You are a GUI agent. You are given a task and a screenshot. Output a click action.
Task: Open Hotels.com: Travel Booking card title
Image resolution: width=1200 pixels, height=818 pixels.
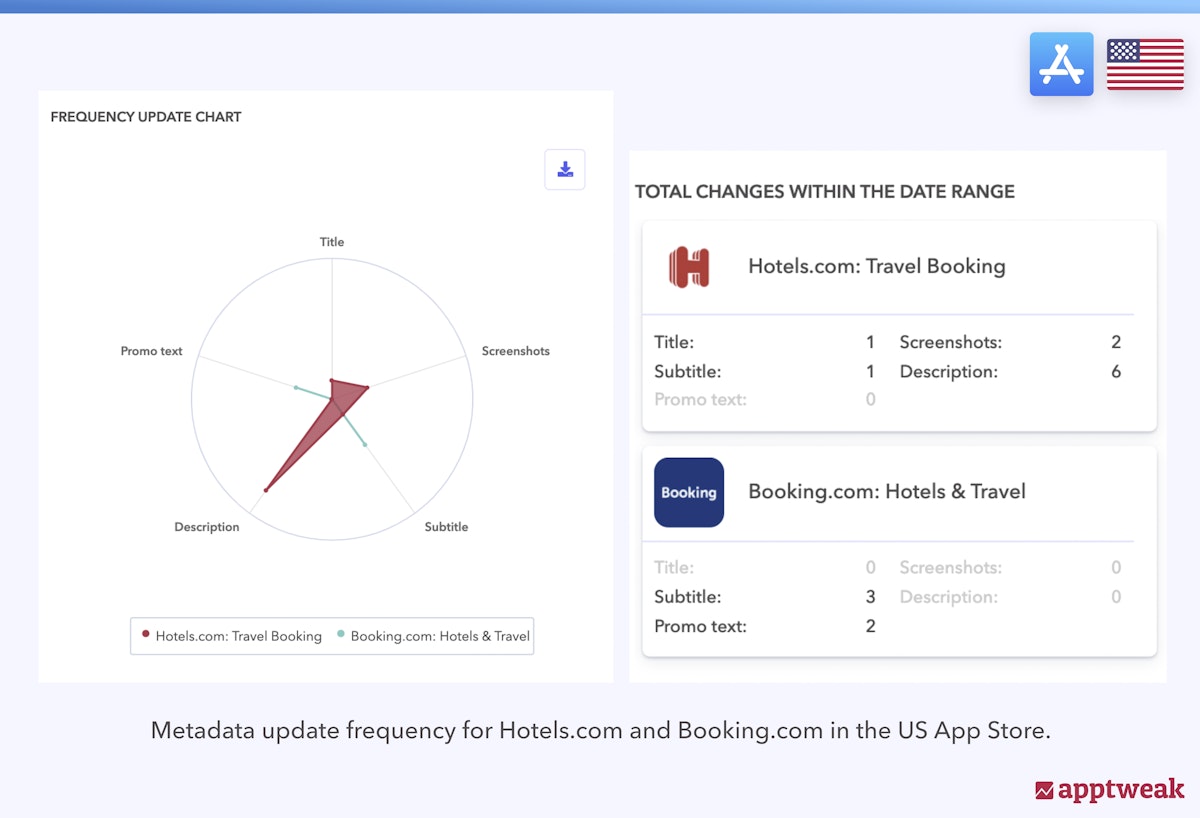(x=876, y=266)
